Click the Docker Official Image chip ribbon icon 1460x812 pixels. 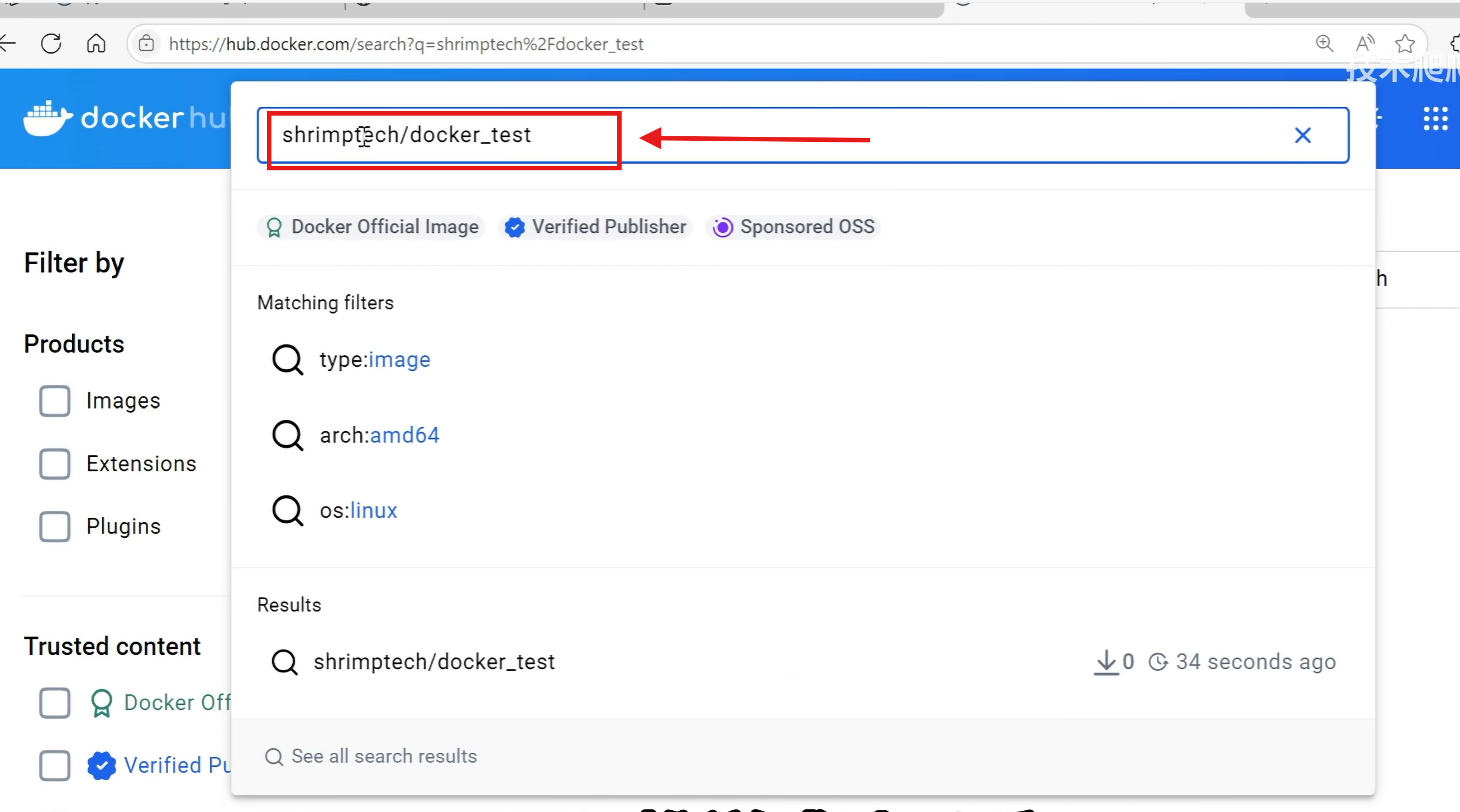(274, 227)
